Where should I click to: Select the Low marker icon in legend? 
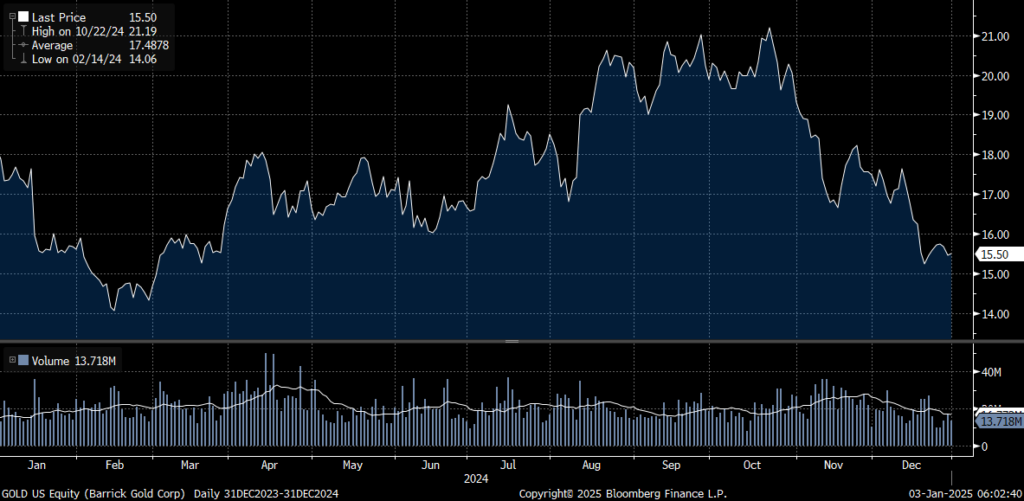point(22,60)
